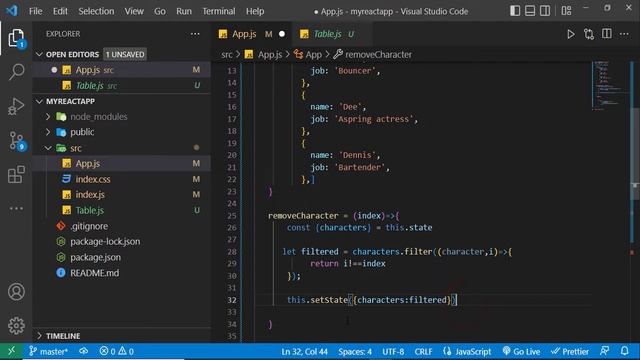Open the View menu

pyautogui.click(x=134, y=11)
